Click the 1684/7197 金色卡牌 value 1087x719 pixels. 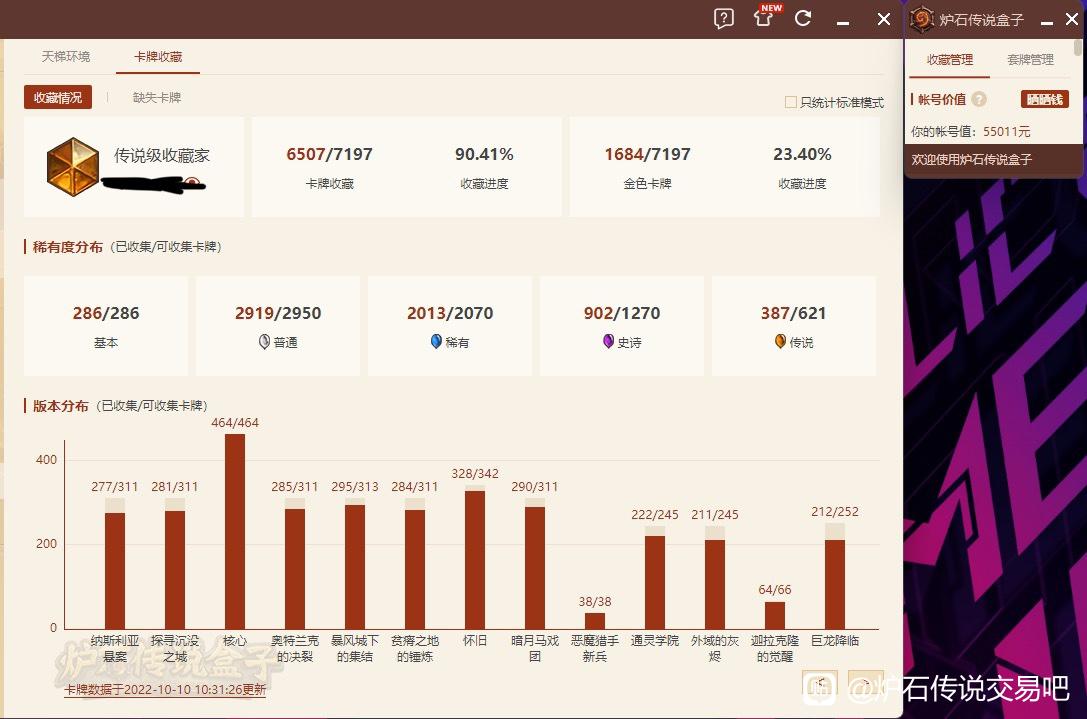point(647,154)
